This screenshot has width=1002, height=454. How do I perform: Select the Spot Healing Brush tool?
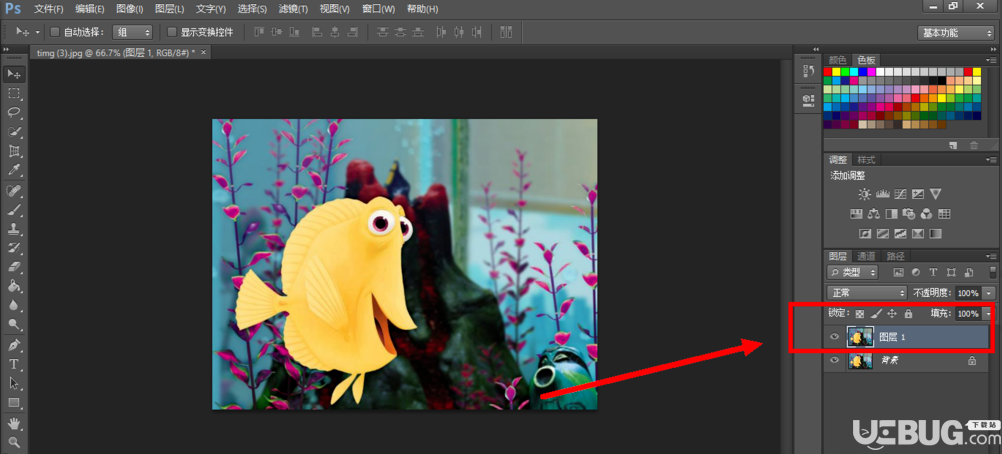(x=13, y=191)
